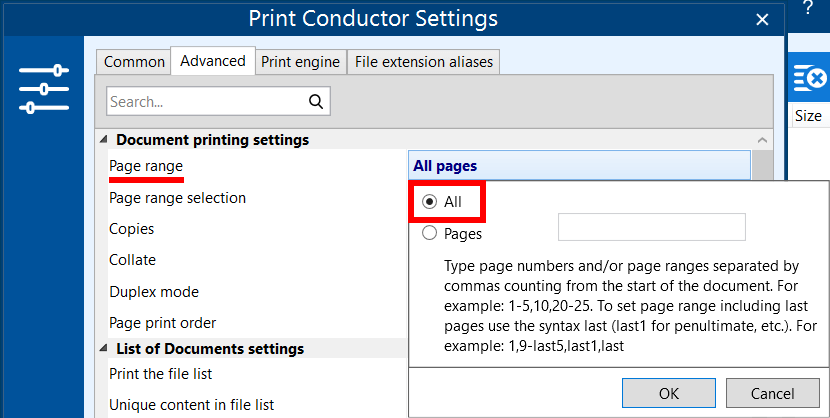
Task: Open the Print engine tab
Action: click(300, 62)
